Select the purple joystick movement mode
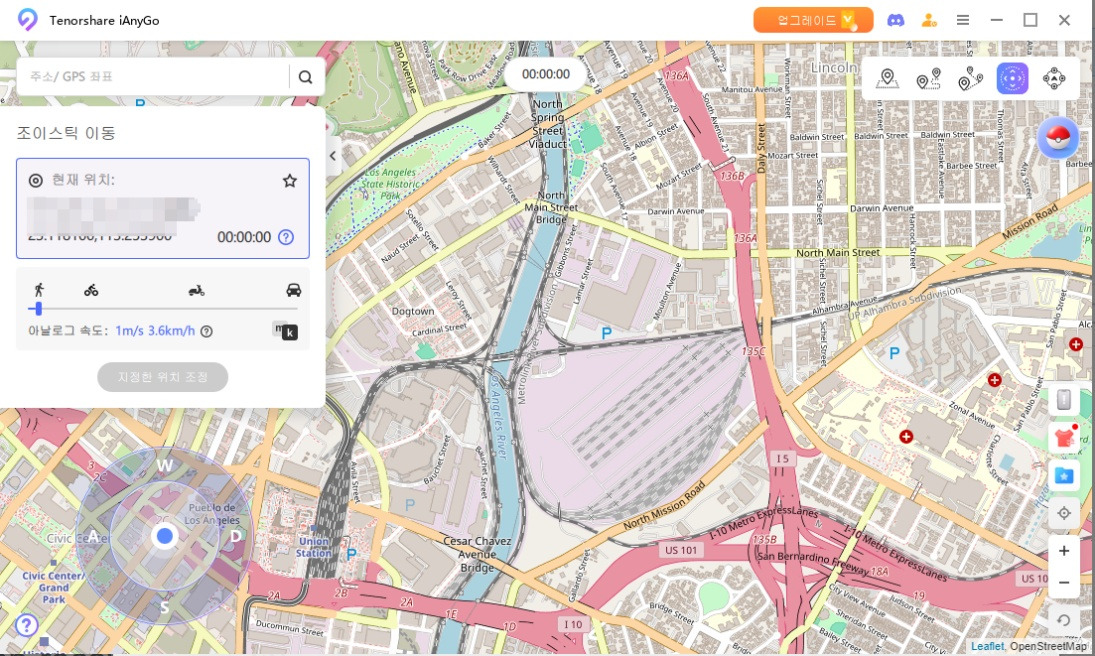The width and height of the screenshot is (1095, 656). point(1012,78)
